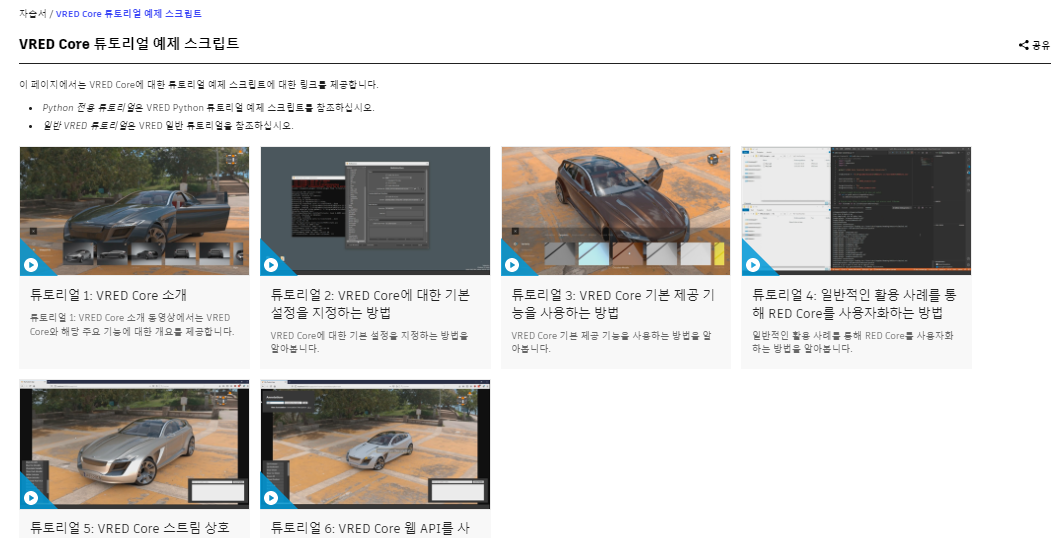Play the Tutorial 5 스트림 video
Viewport: 1059px width, 538px height.
click(30, 498)
